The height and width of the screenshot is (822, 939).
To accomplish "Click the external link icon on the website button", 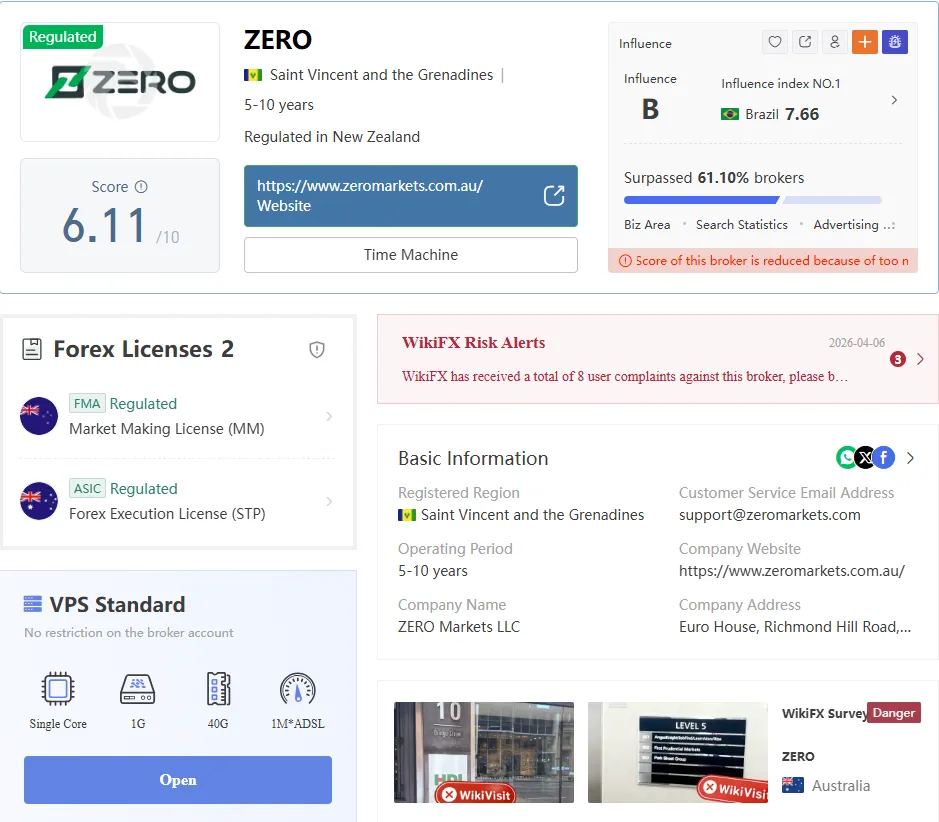I will 554,196.
